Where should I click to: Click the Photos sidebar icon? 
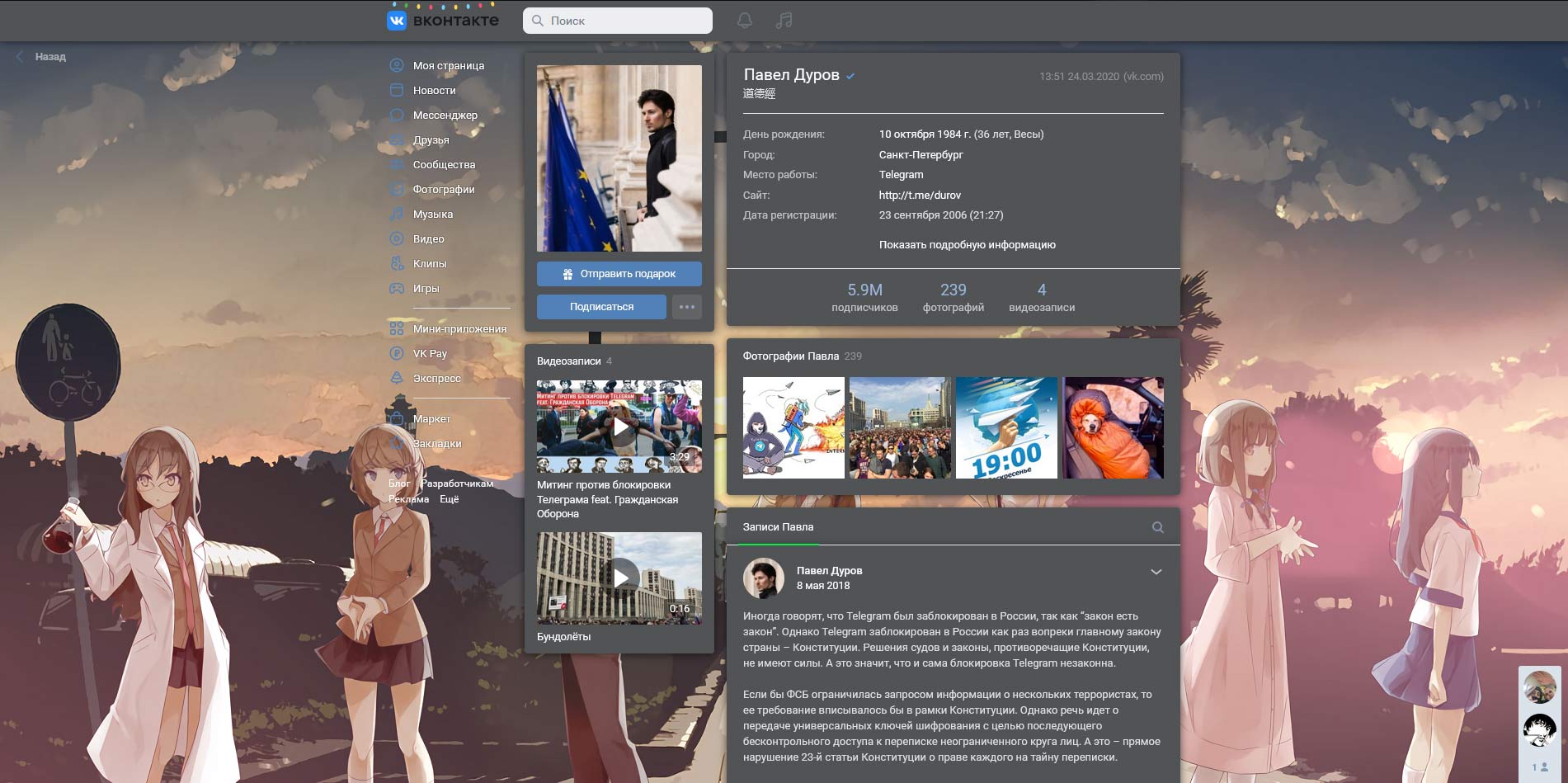click(397, 189)
